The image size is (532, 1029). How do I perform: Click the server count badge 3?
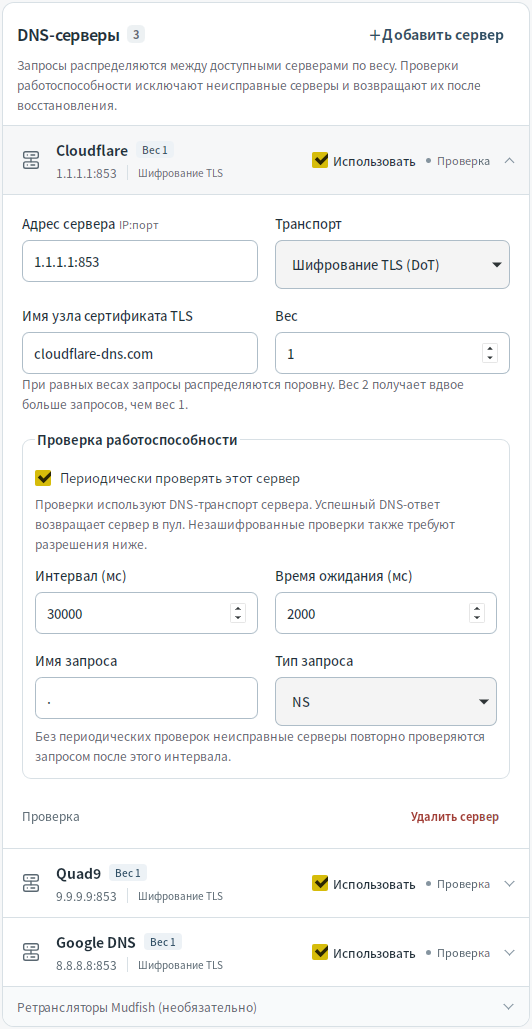136,35
